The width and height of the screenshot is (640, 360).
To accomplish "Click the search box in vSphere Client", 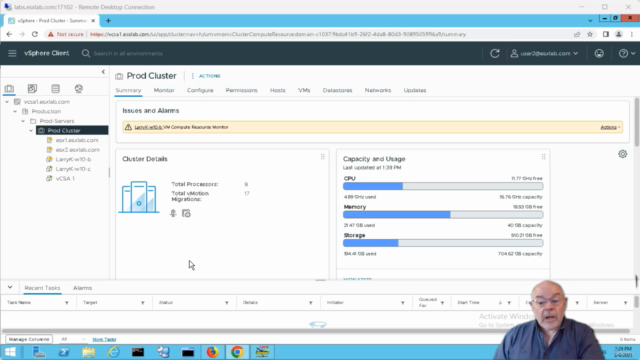I will point(128,53).
